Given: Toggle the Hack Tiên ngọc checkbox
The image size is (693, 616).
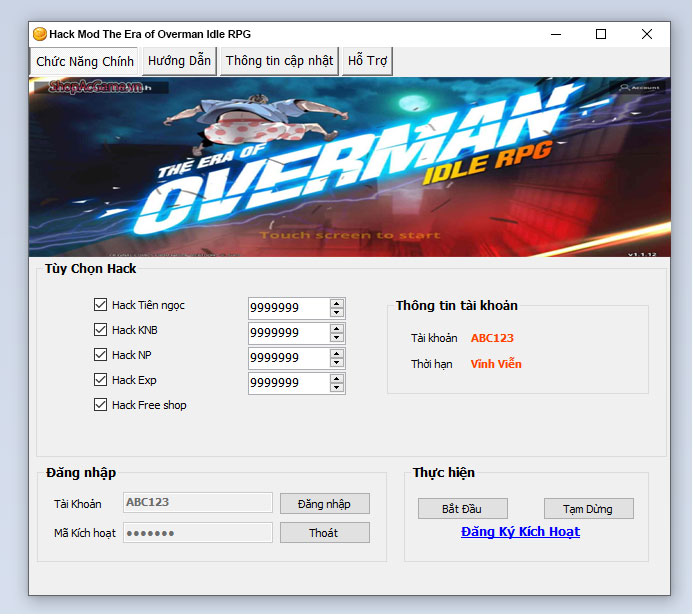Looking at the screenshot, I should [x=100, y=305].
